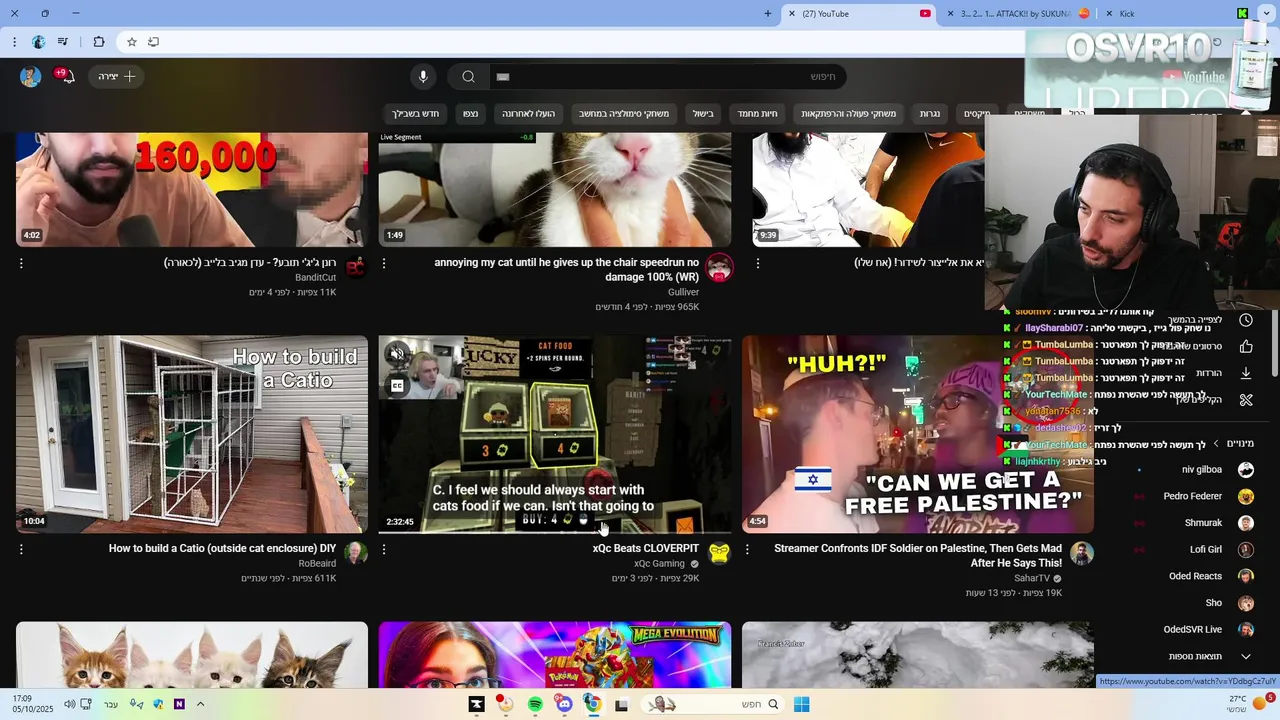Viewport: 1280px width, 720px height.
Task: Open browser media controls icon
Action: [63, 42]
